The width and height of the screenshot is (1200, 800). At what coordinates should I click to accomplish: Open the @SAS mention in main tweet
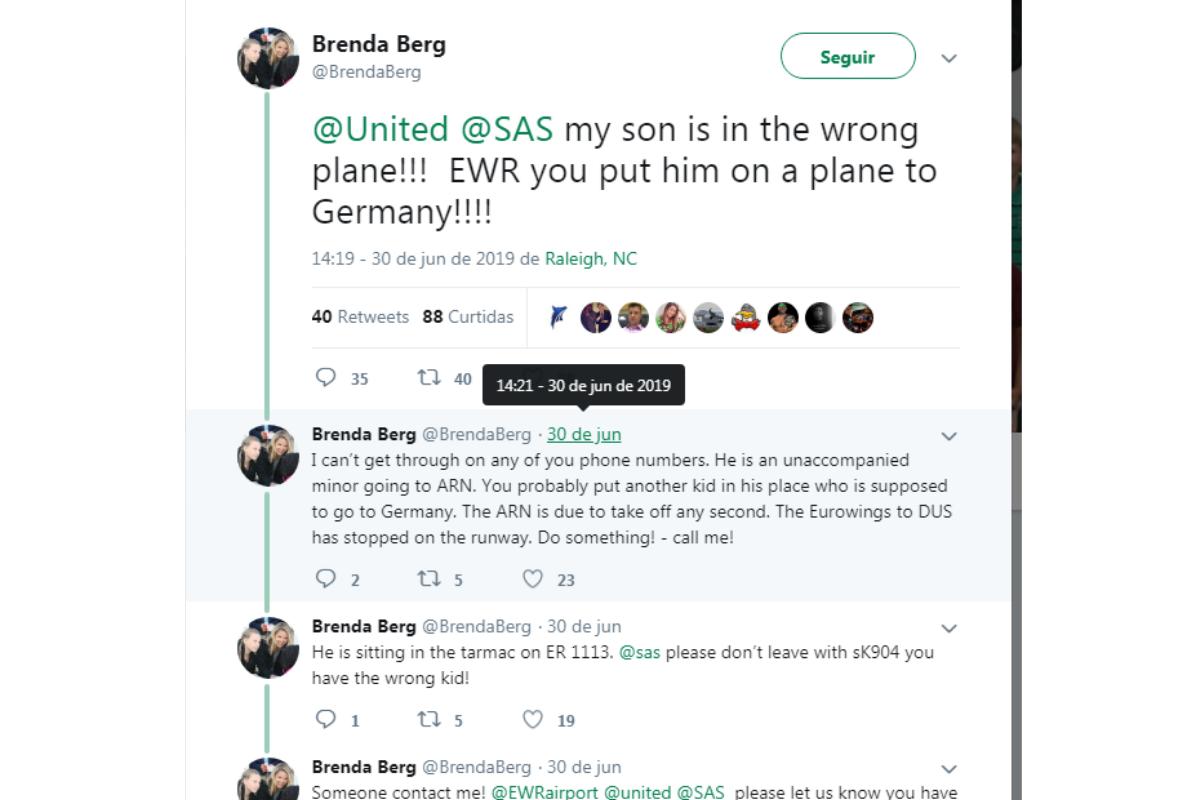(506, 130)
